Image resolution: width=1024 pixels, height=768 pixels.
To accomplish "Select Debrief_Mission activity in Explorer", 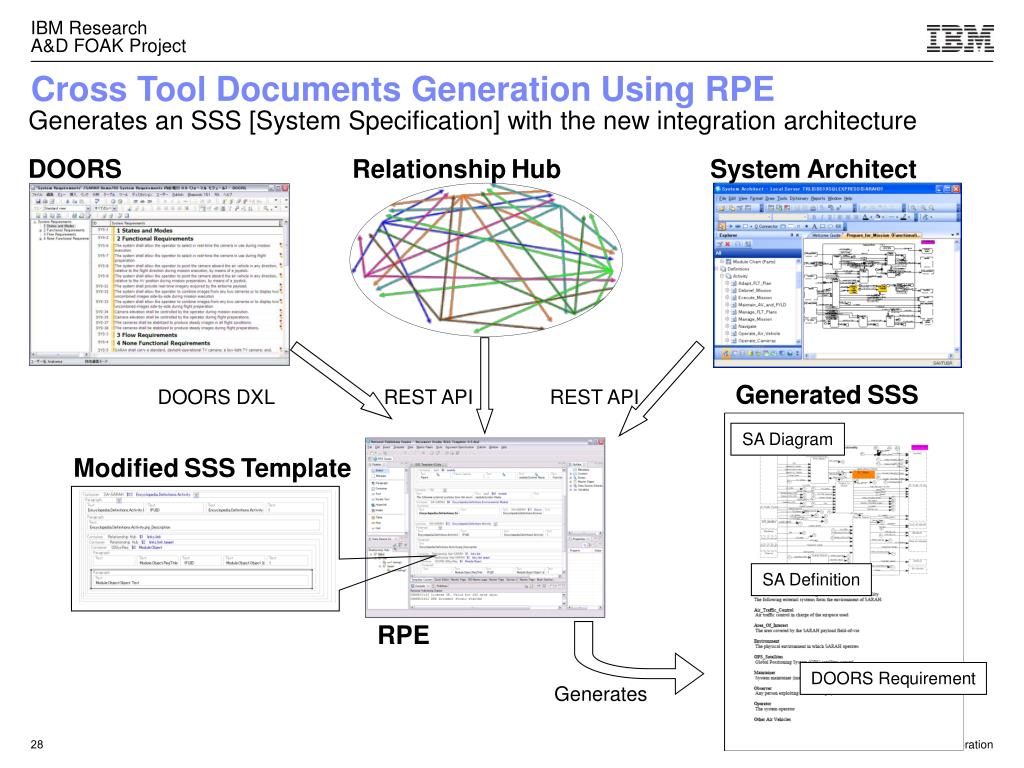I will coord(750,291).
